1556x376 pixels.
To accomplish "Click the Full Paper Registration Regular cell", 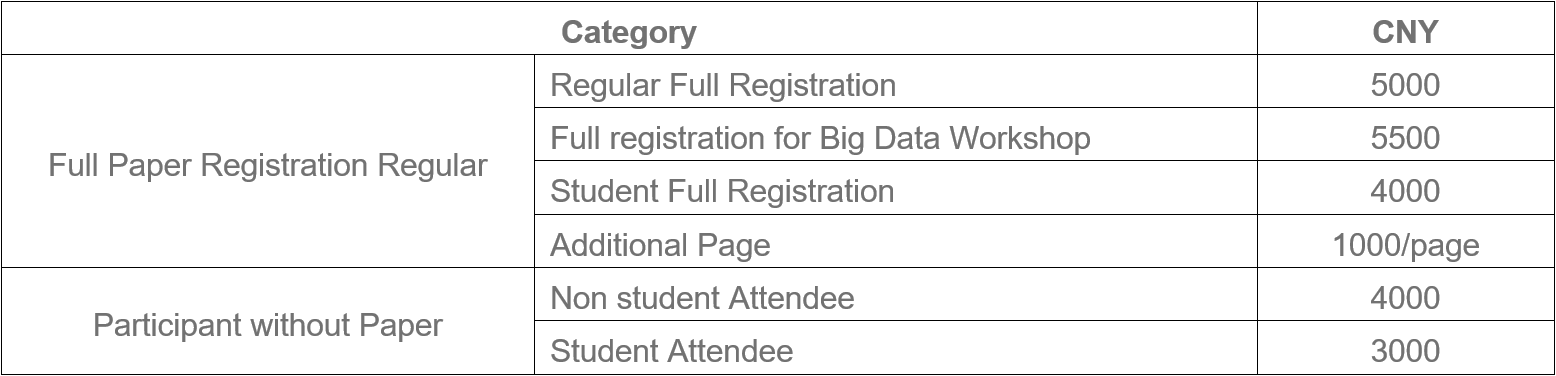I will pyautogui.click(x=268, y=165).
